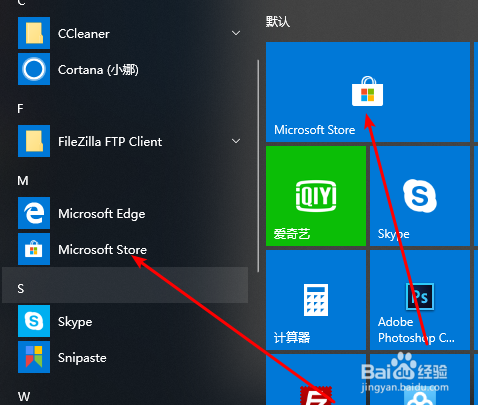Click the "Snipaste" text label
Viewport: 478px width, 405px height.
82,358
